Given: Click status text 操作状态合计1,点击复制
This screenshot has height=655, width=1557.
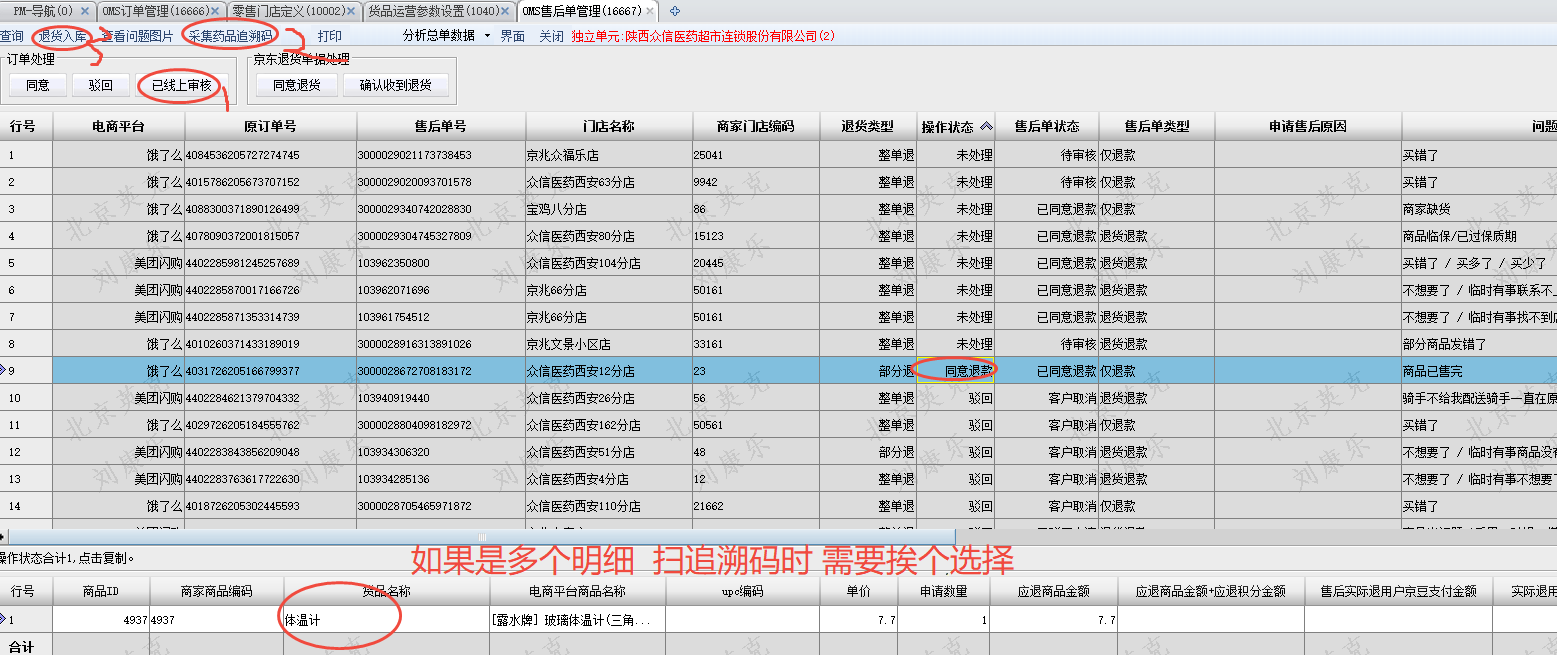Looking at the screenshot, I should pos(67,558).
